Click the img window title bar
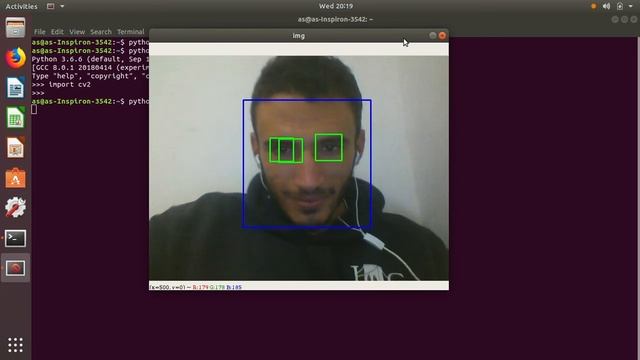Viewport: 640px width, 360px height. tap(298, 36)
